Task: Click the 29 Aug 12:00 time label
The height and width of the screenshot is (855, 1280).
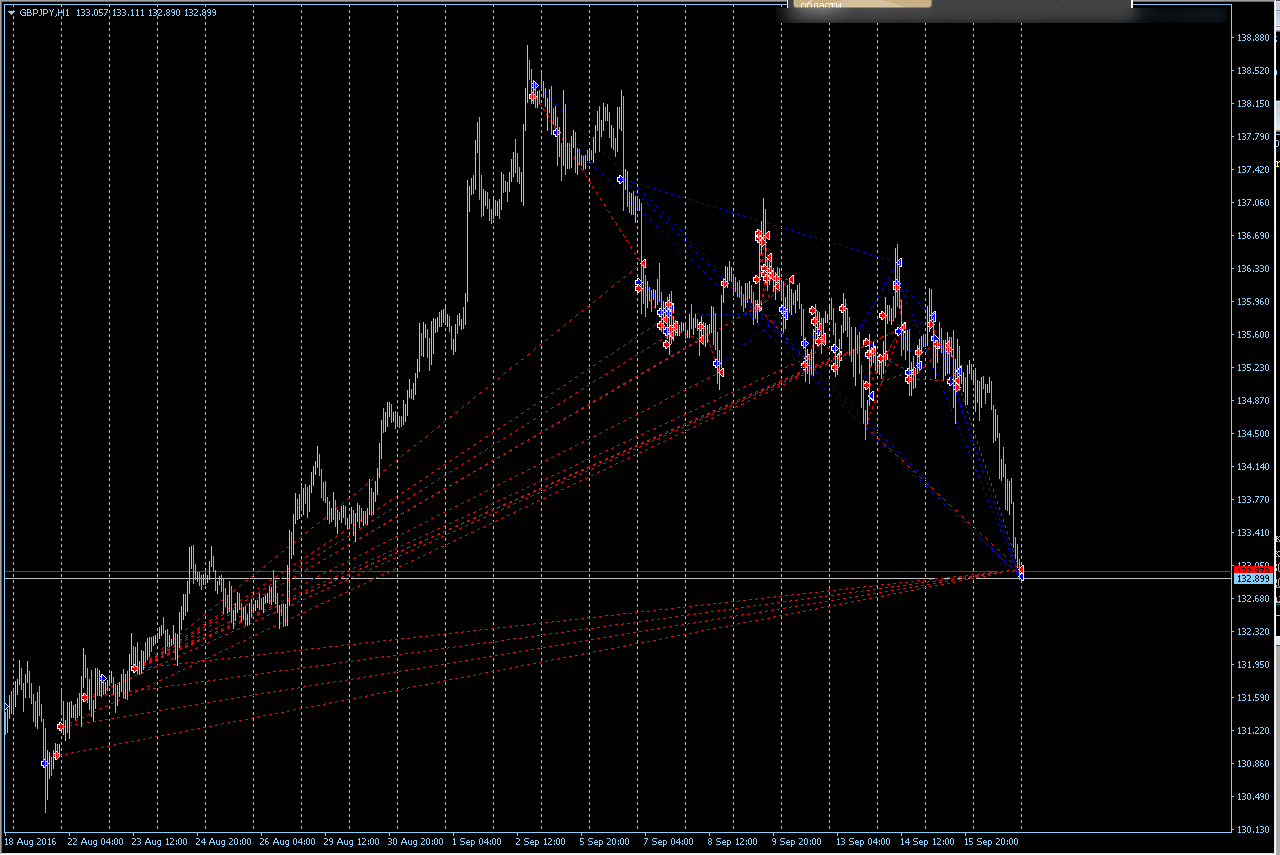Action: (x=351, y=842)
